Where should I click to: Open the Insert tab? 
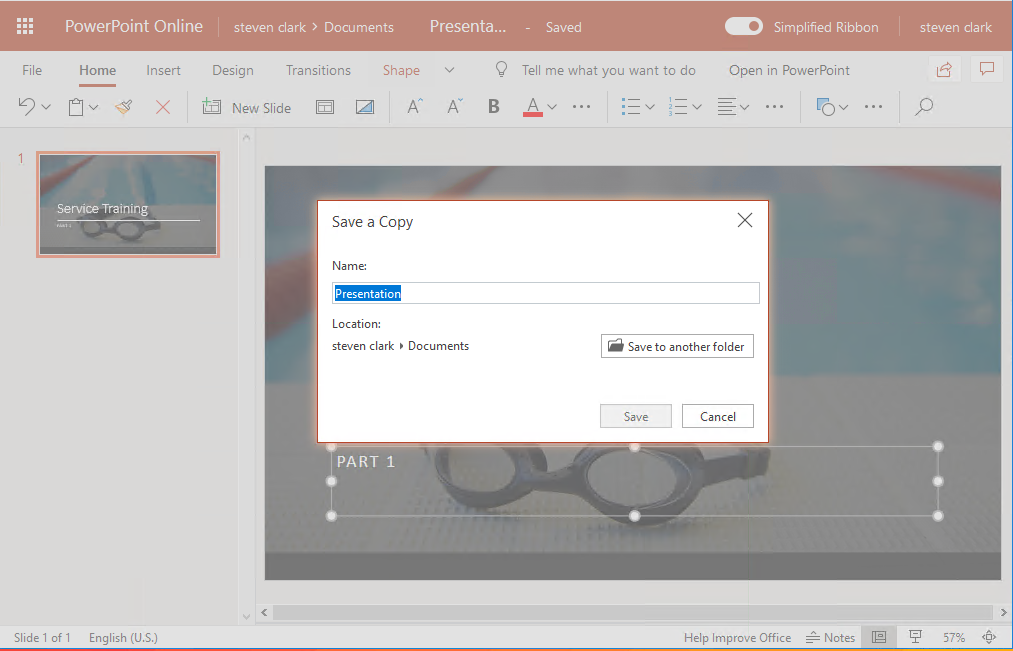click(163, 70)
